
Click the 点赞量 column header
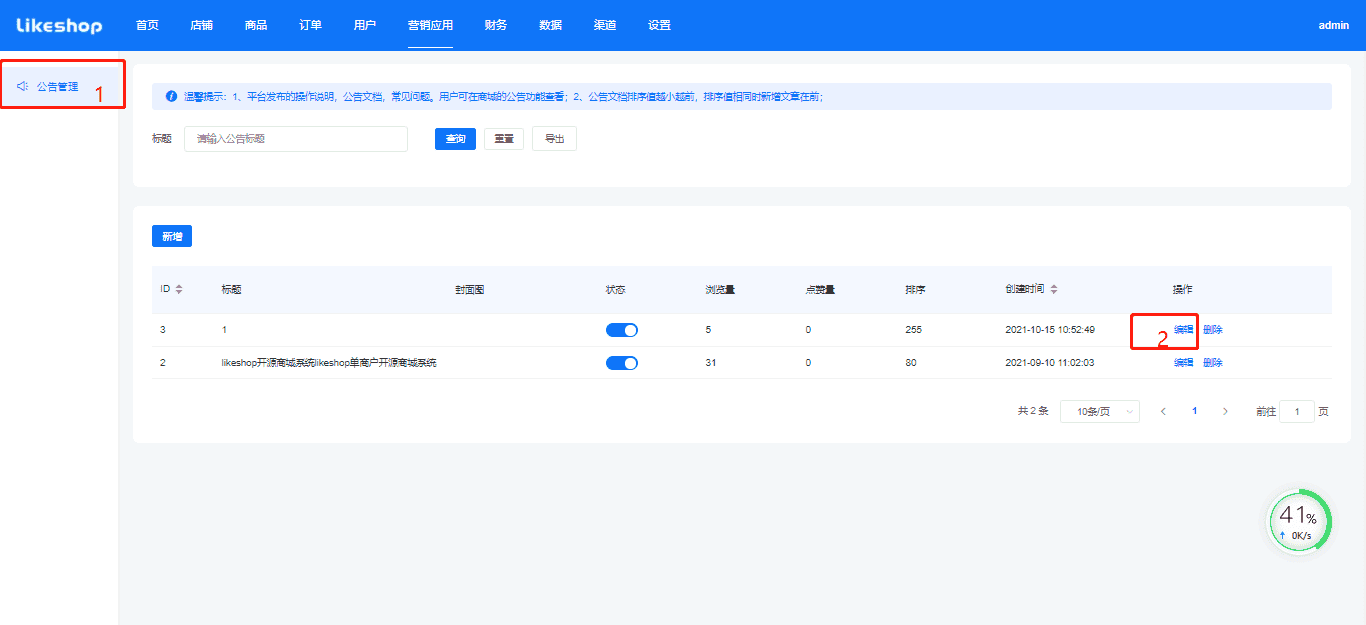click(x=820, y=289)
